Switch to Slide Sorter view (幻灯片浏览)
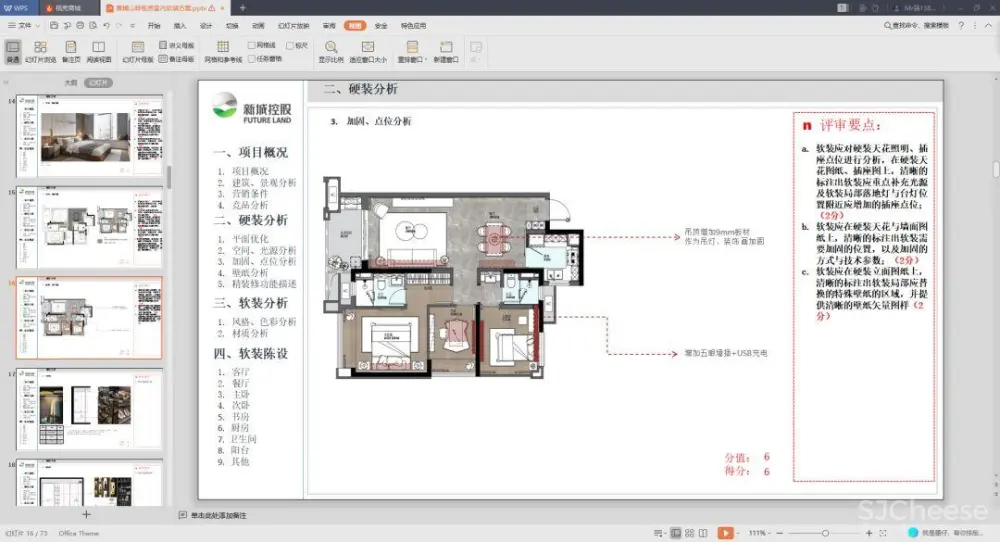Viewport: 1000px width, 542px height. (x=40, y=50)
